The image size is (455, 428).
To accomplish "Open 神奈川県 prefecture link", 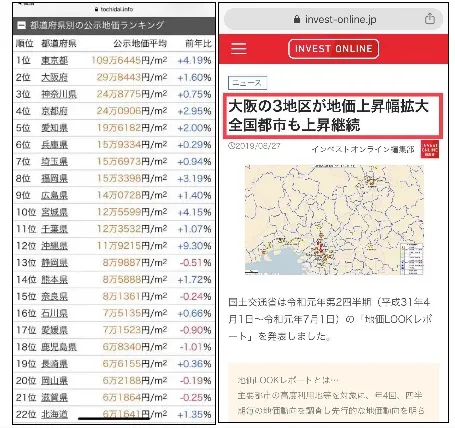I will click(59, 94).
